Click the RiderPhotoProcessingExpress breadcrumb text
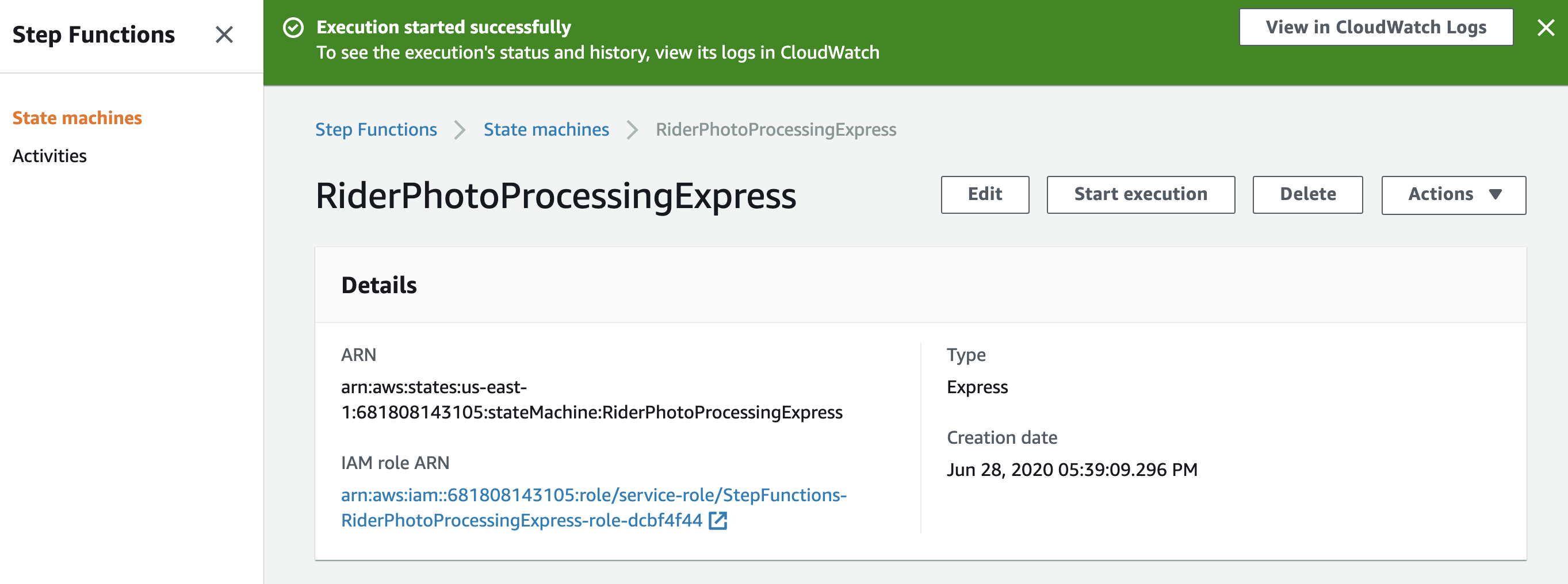 (776, 129)
